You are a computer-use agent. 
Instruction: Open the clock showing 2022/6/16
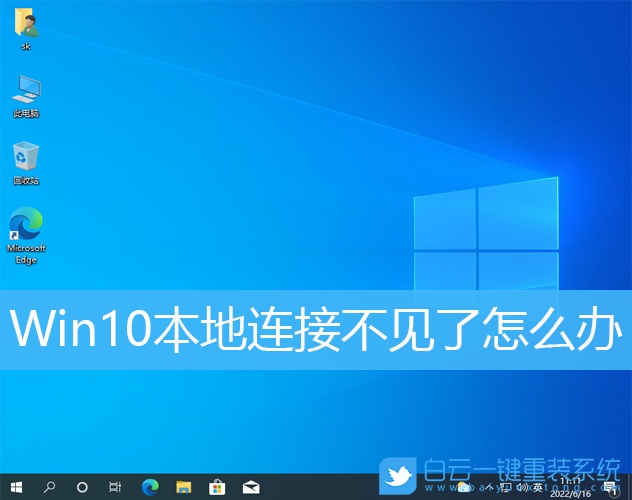[x=570, y=488]
